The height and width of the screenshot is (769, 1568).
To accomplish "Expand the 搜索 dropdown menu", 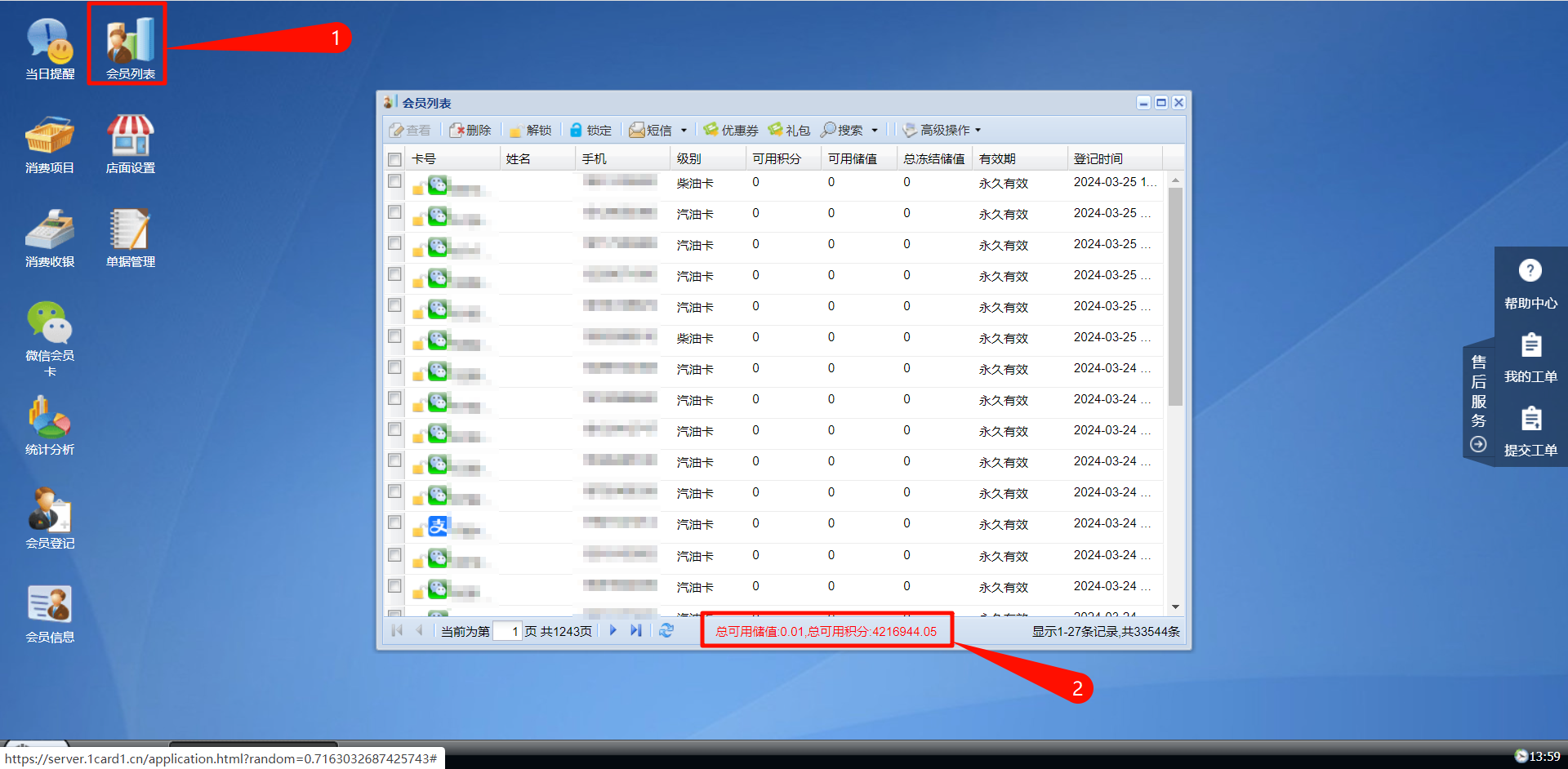I will (x=875, y=131).
